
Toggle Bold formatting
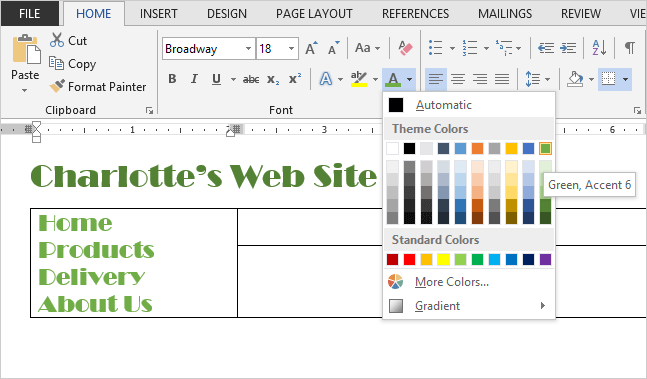pos(172,79)
